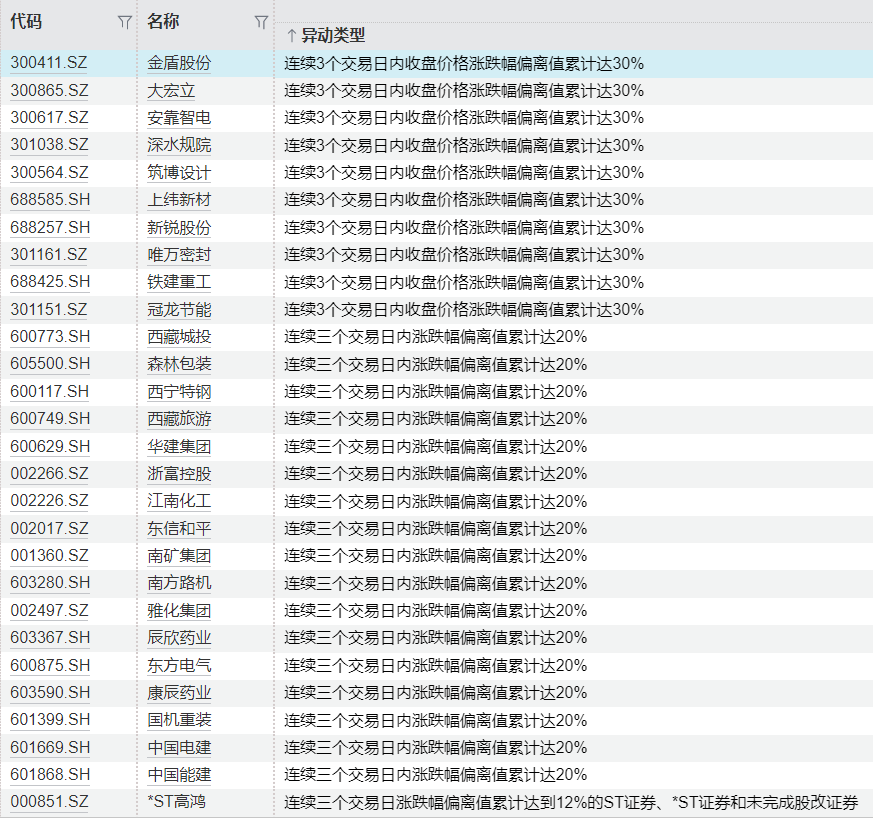Open stock code 301151.SZ
Screen dimensions: 873x819
point(49,309)
